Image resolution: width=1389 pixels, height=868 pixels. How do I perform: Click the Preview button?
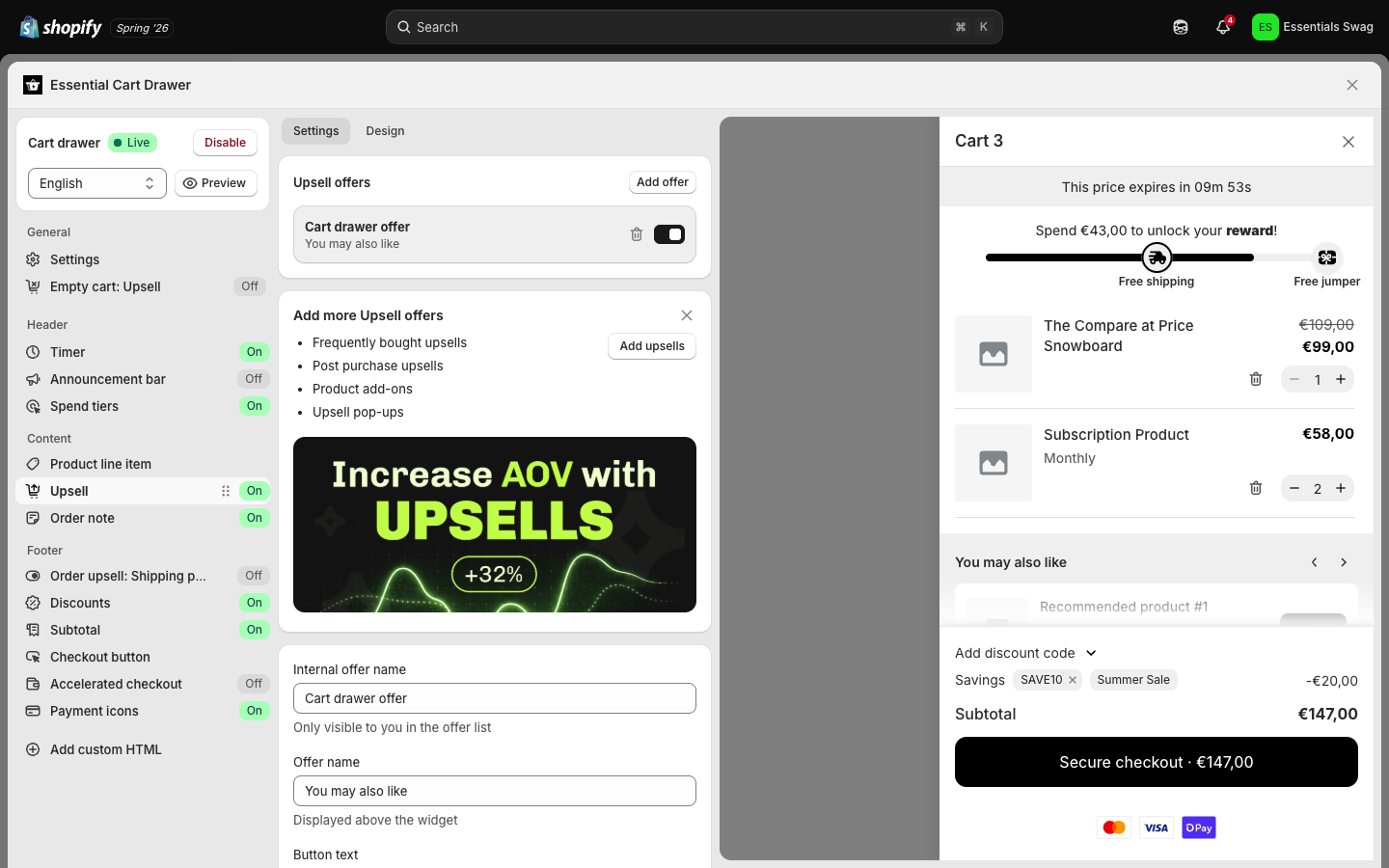(216, 183)
